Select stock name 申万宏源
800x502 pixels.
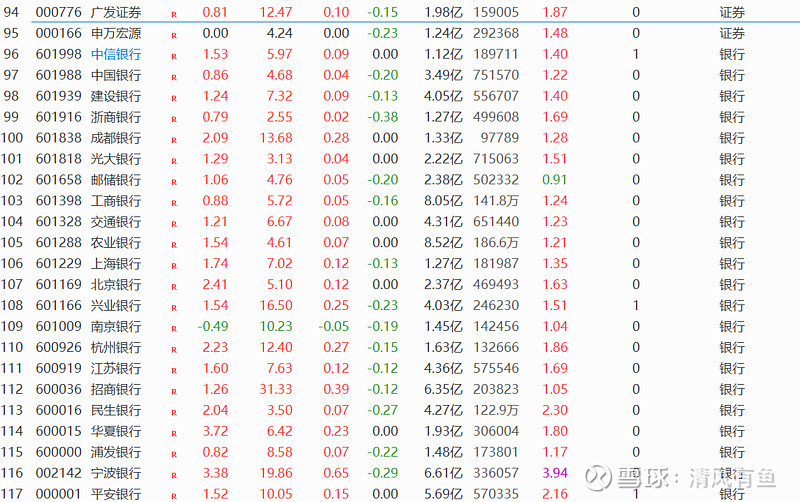[x=116, y=33]
